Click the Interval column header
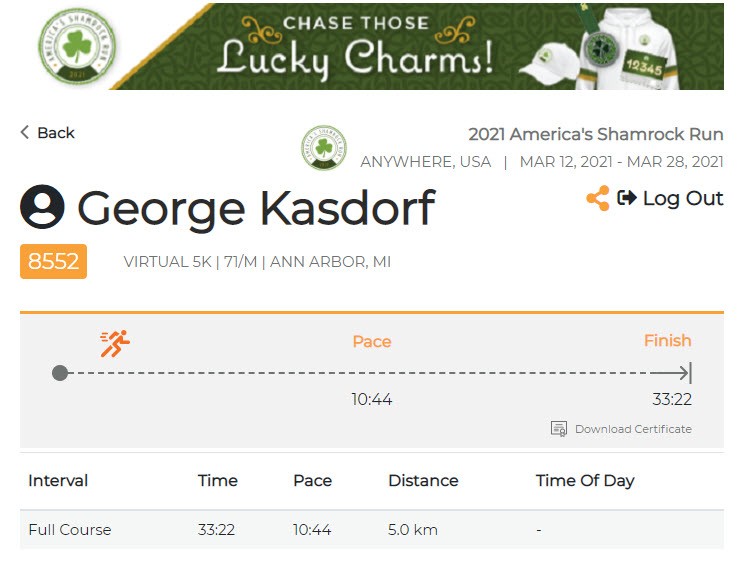This screenshot has width=738, height=563. click(x=58, y=480)
